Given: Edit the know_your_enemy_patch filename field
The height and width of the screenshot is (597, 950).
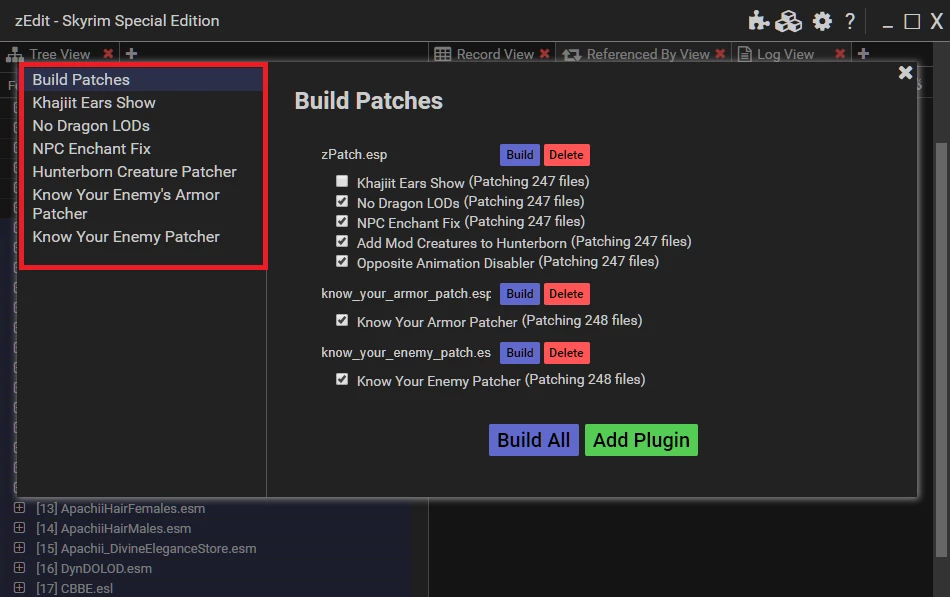Looking at the screenshot, I should tap(406, 353).
